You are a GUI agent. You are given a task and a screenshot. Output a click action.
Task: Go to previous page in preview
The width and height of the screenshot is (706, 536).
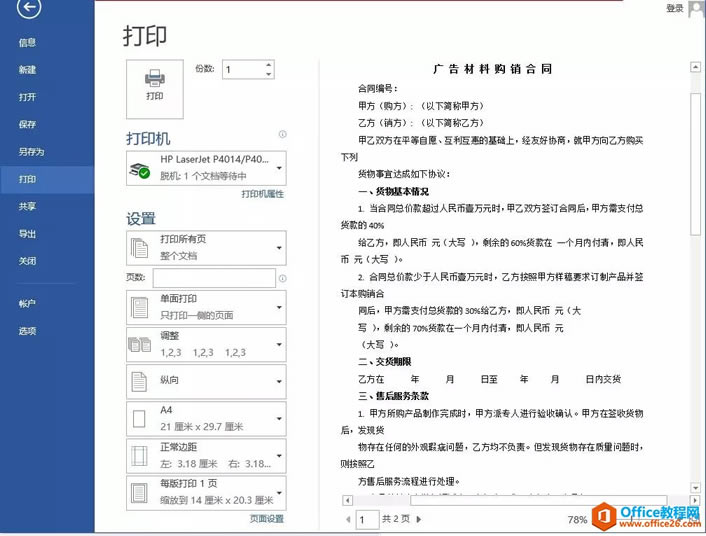tap(348, 519)
